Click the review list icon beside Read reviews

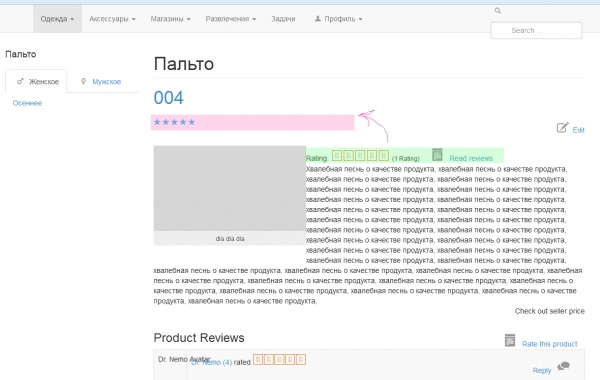(437, 155)
